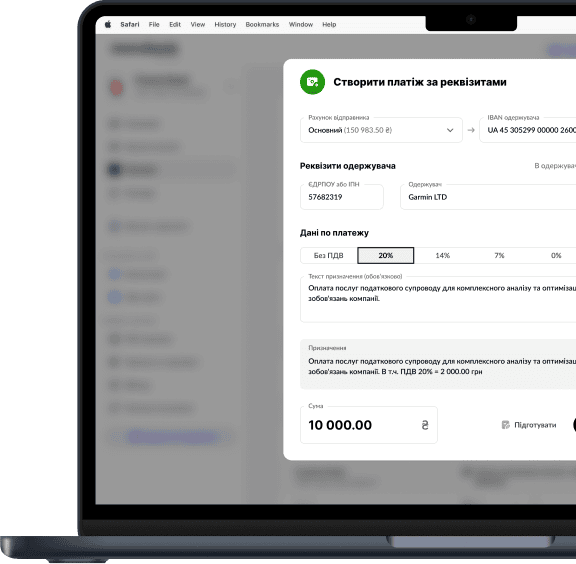Select the 20% VAT rate
This screenshot has width=576, height=564.
point(386,255)
